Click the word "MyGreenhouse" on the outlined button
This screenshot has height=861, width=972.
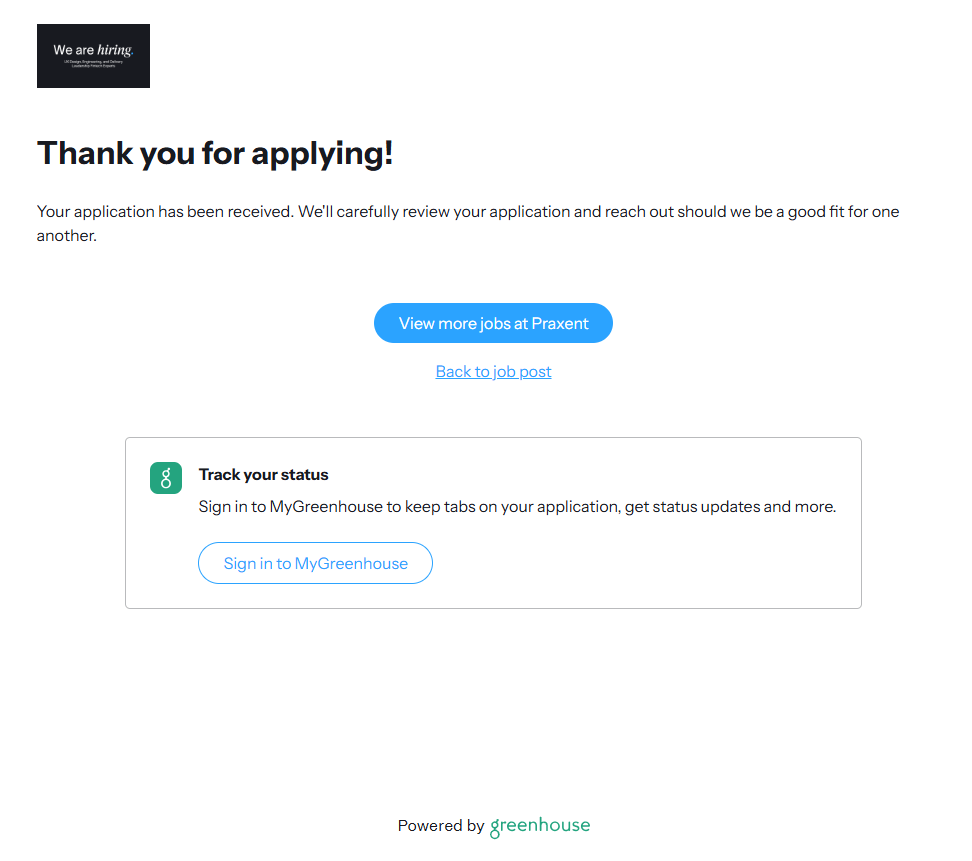point(351,563)
